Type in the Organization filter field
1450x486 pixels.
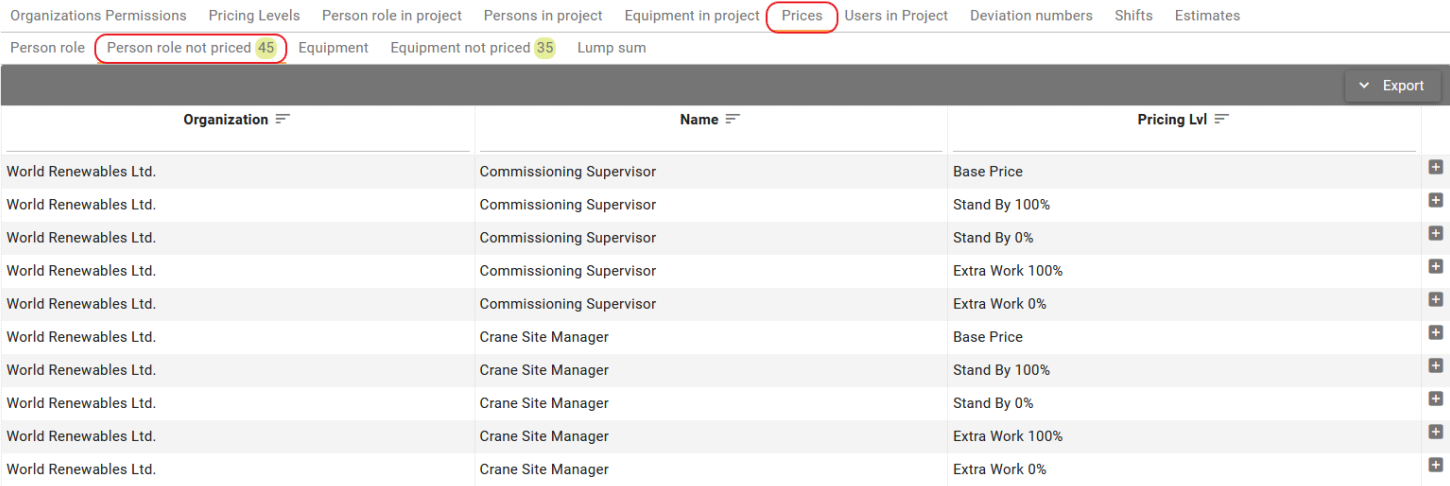(237, 142)
